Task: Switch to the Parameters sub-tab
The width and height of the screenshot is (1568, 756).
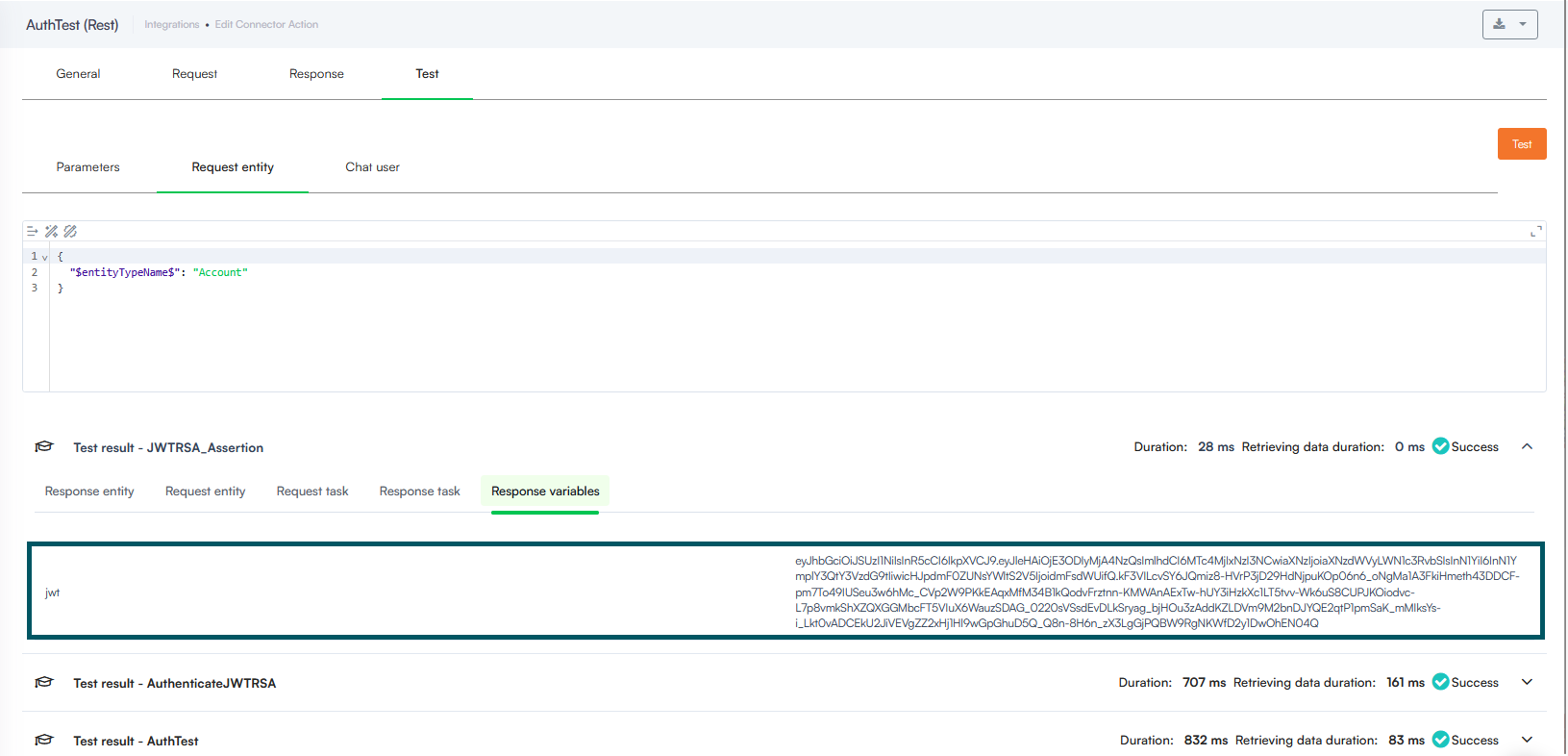Action: tap(87, 167)
